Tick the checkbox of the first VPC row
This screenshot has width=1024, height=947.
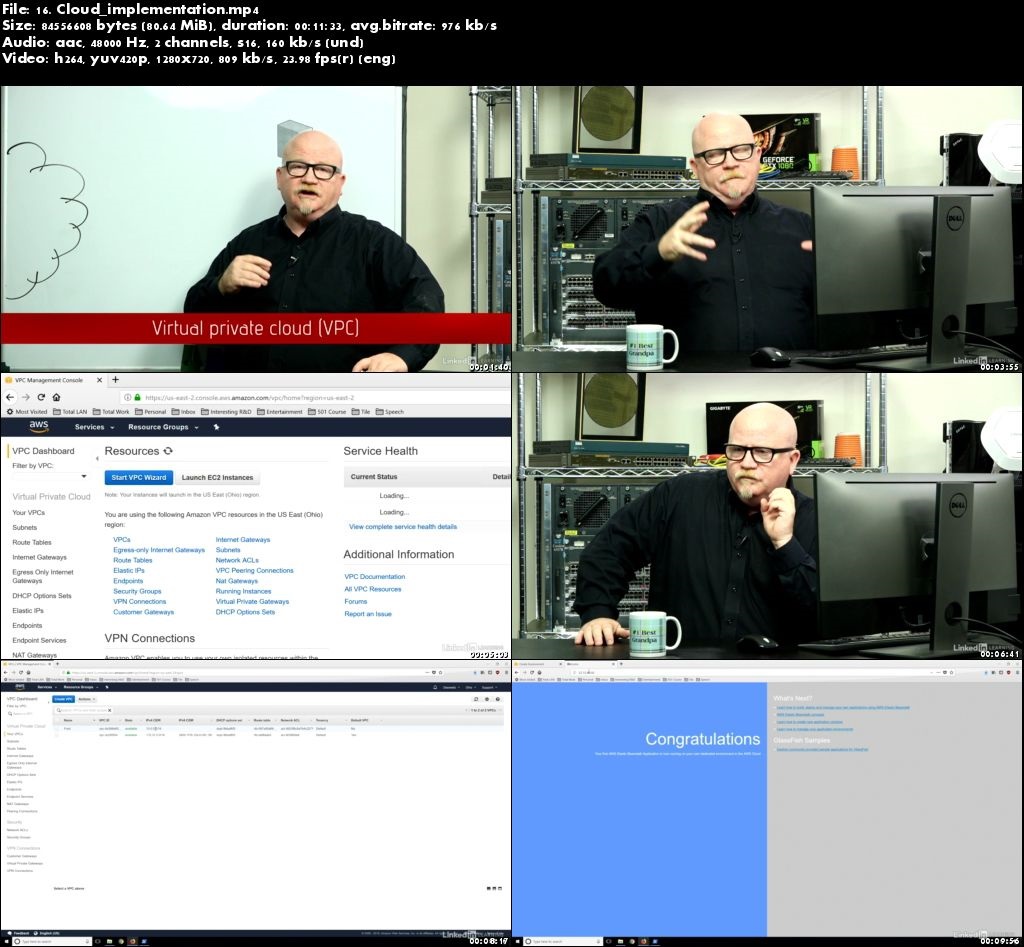click(57, 728)
